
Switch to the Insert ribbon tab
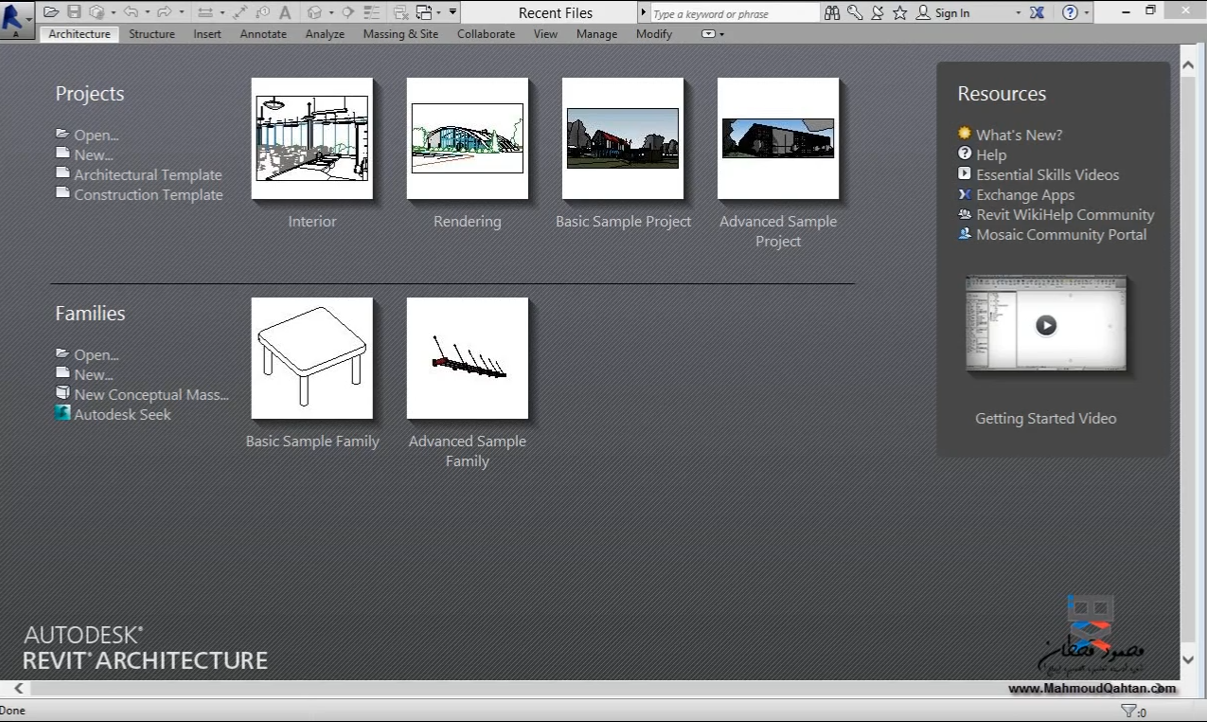[x=207, y=34]
